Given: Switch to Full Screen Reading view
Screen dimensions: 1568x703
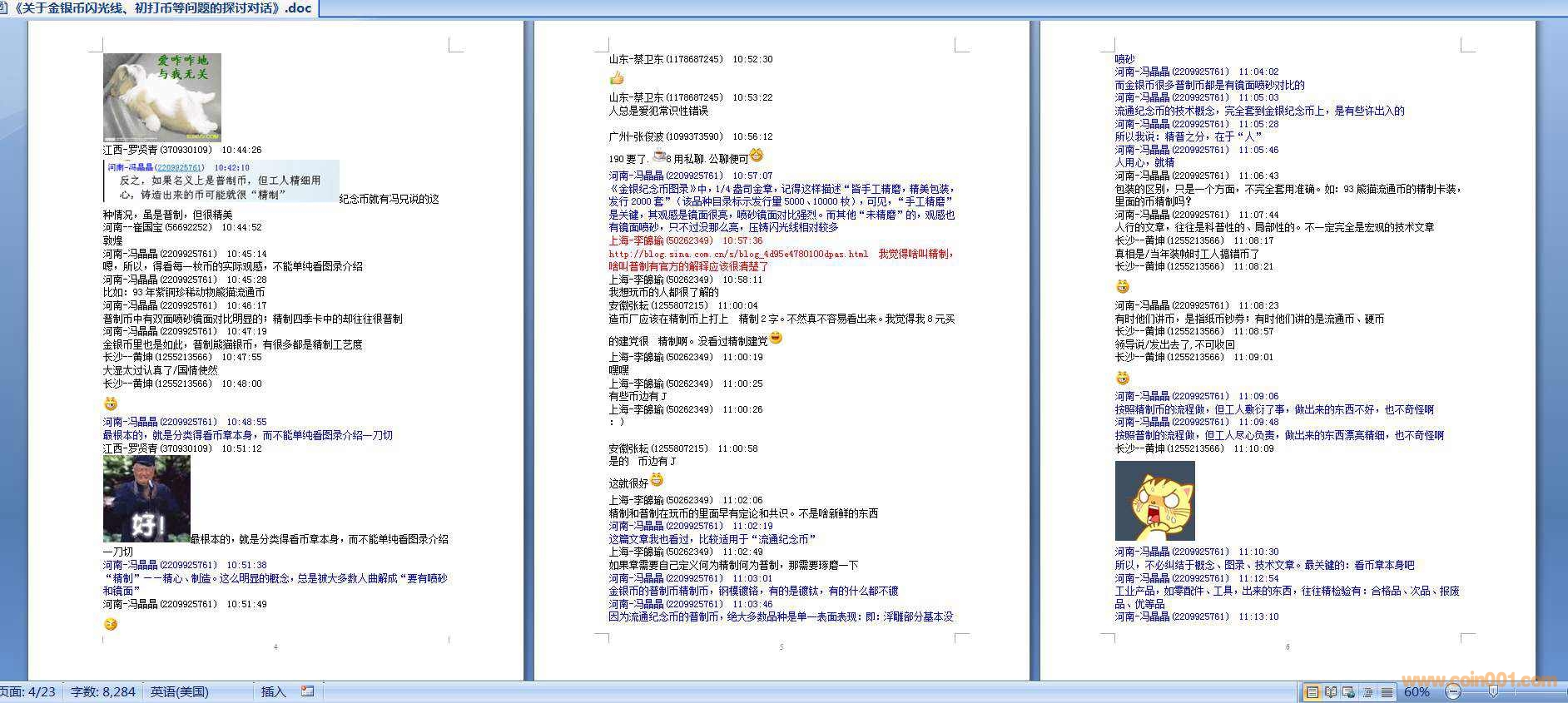Looking at the screenshot, I should (x=1330, y=692).
